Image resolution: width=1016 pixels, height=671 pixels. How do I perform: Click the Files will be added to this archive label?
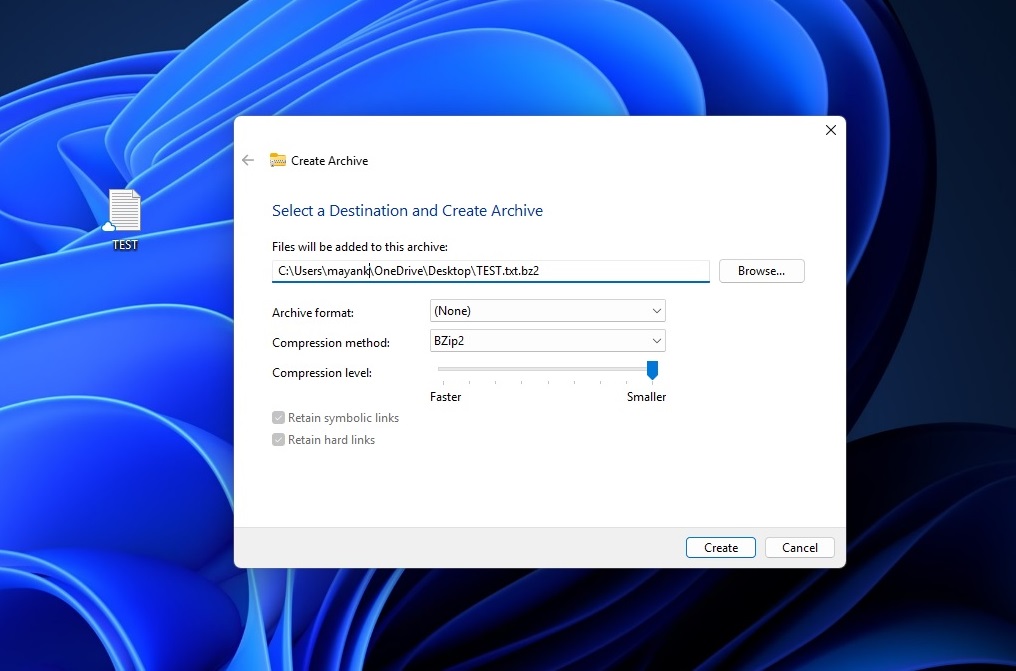pos(360,247)
